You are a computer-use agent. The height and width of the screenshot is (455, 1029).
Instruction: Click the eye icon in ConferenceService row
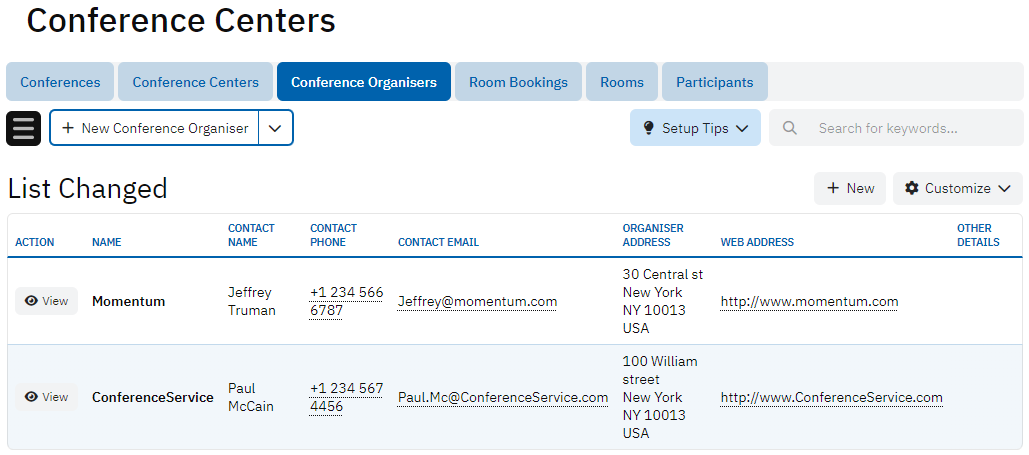coord(31,397)
